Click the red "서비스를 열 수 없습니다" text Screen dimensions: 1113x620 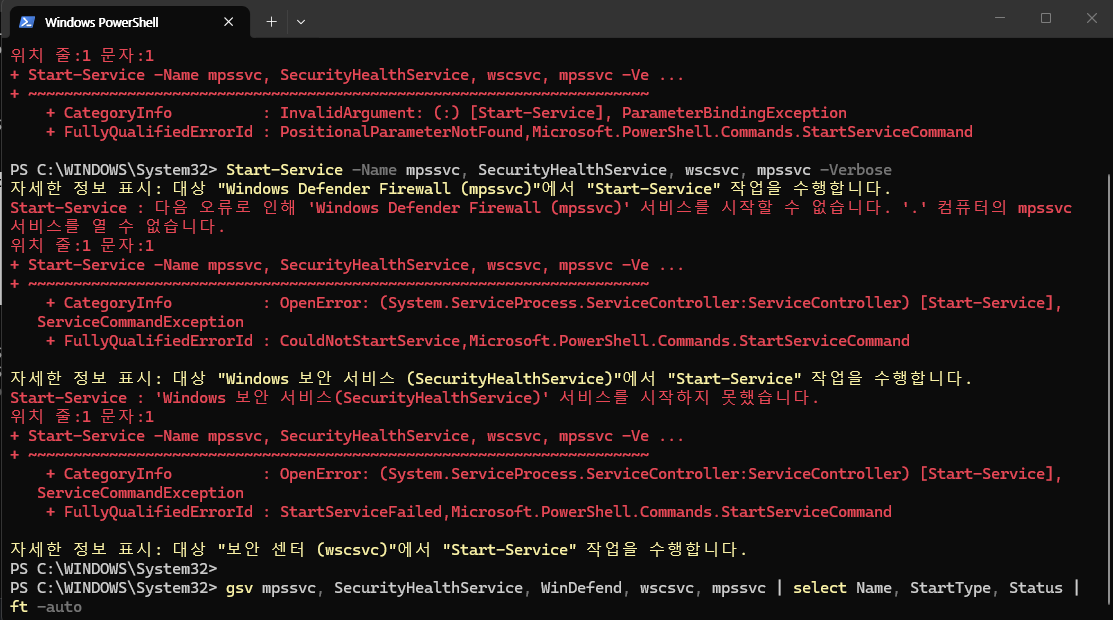pos(118,227)
